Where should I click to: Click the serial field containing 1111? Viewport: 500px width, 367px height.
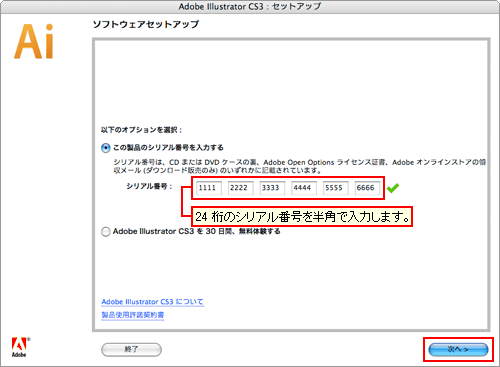coord(209,188)
